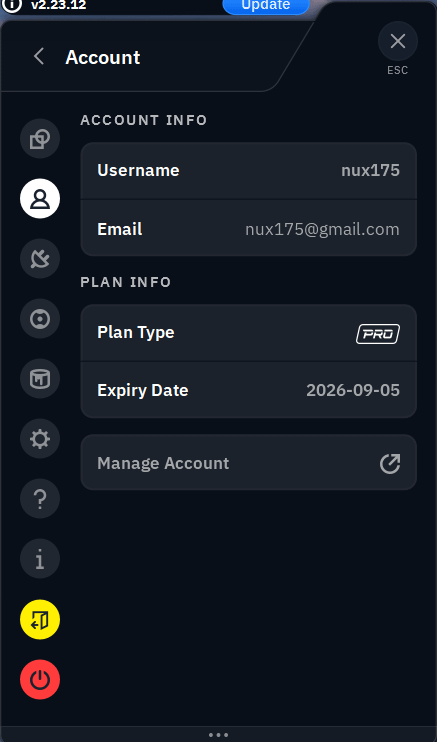This screenshot has height=742, width=437.
Task: Click the external link arrow on Manage Account
Action: click(390, 463)
